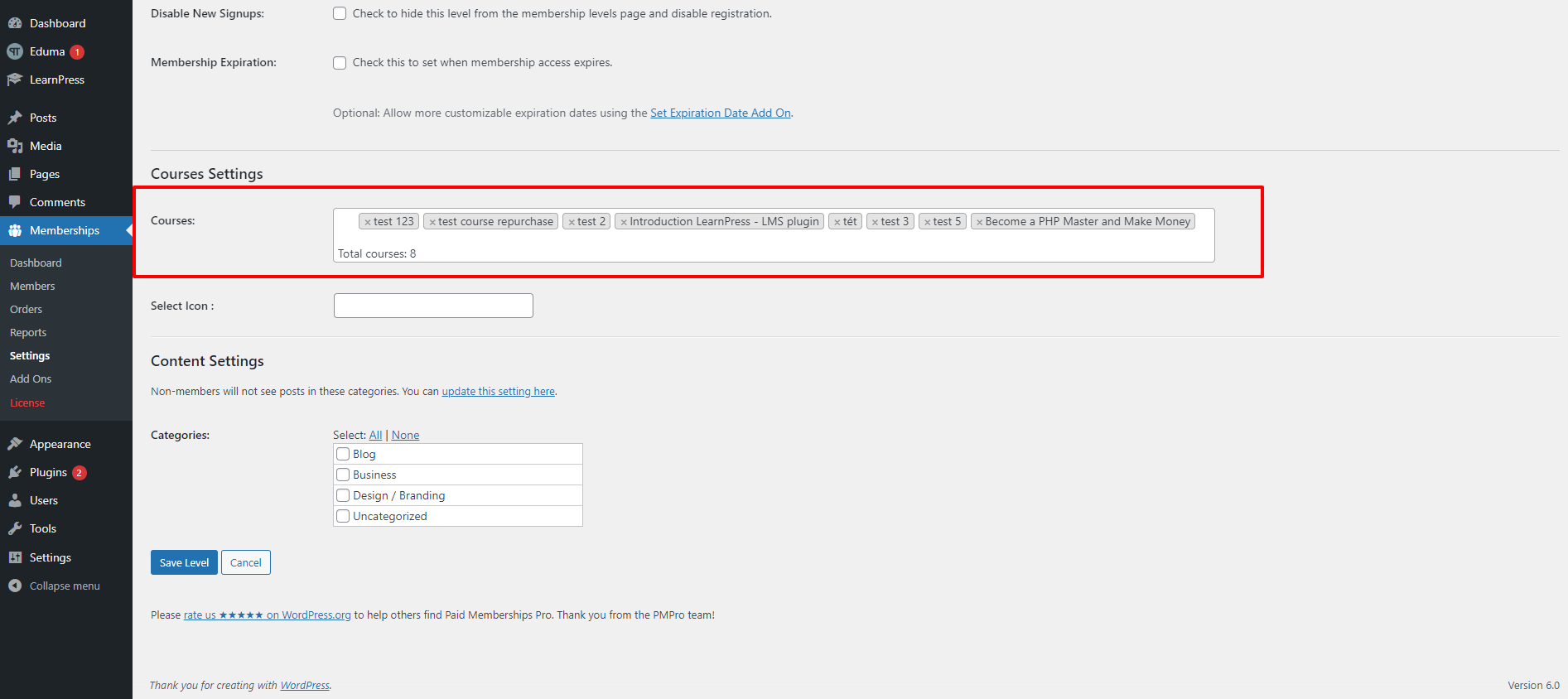Image resolution: width=1568 pixels, height=699 pixels.
Task: Click the Posts pin icon
Action: [15, 118]
